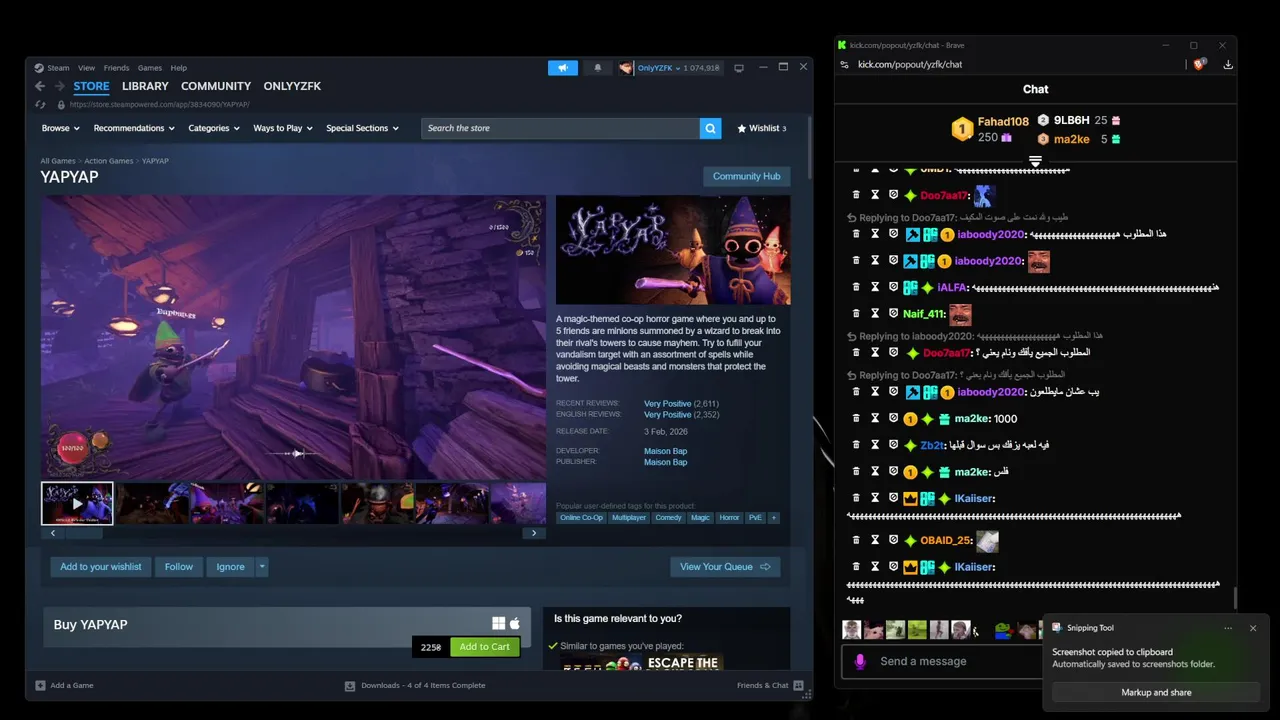Switch to the ONLYYZFK tab
The image size is (1280, 720).
(x=292, y=86)
